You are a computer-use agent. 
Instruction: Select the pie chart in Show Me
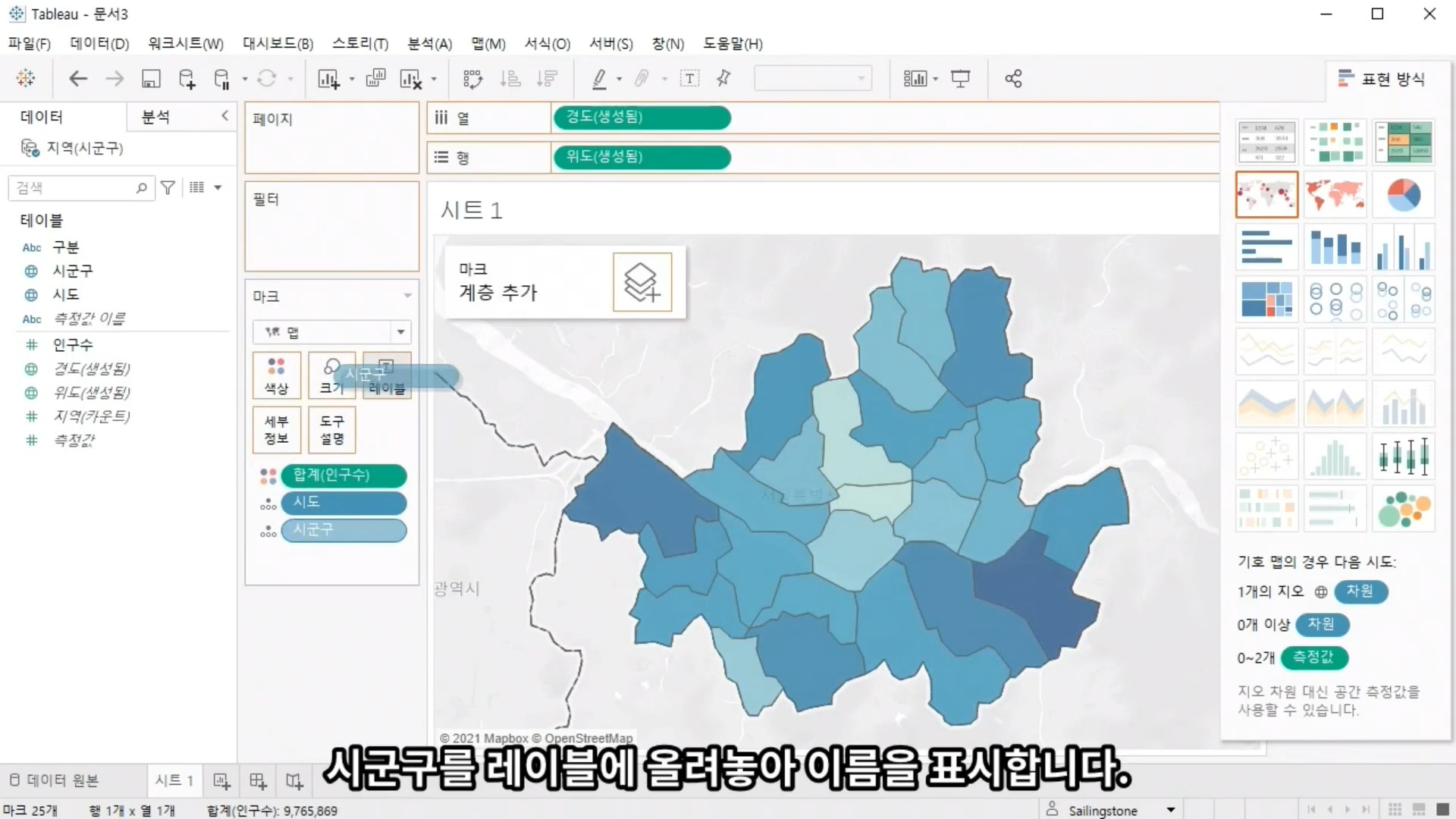[x=1403, y=195]
